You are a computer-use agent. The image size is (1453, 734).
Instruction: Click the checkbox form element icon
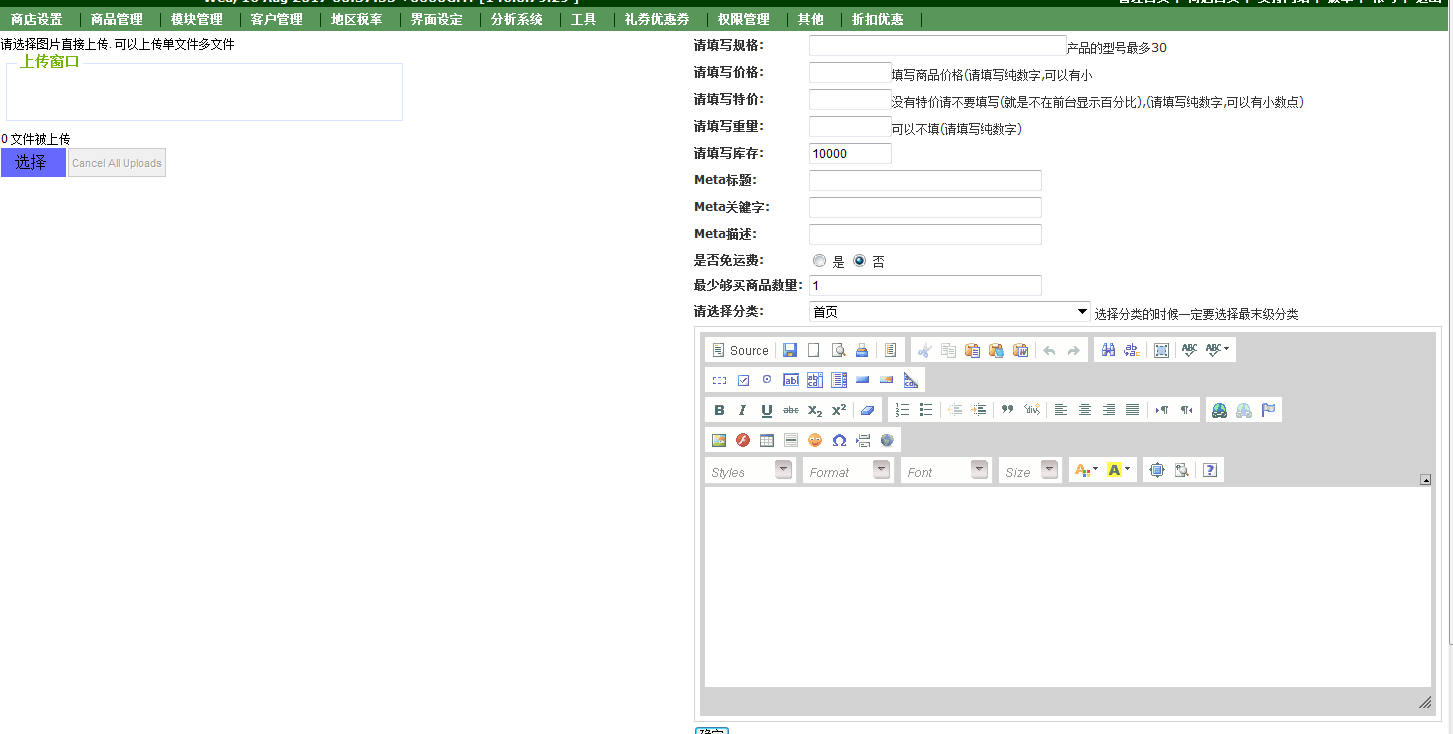pos(743,380)
